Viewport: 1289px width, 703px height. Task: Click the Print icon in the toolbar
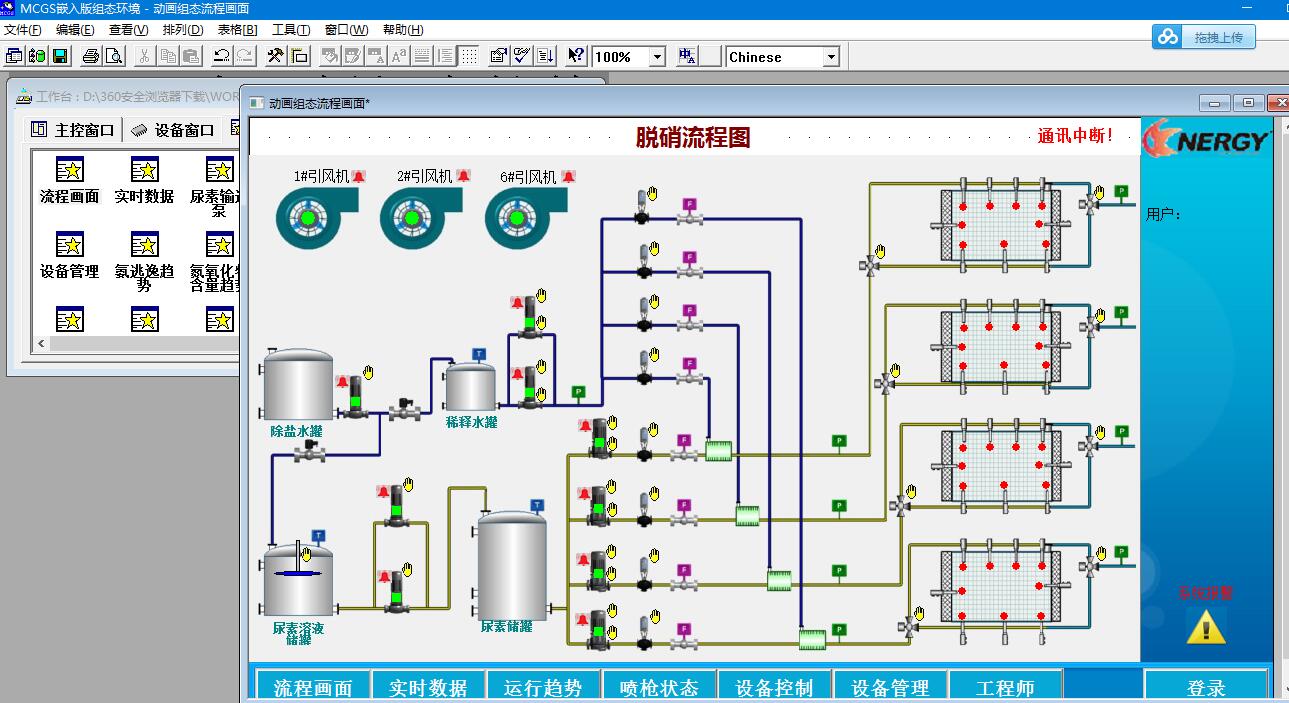tap(91, 56)
